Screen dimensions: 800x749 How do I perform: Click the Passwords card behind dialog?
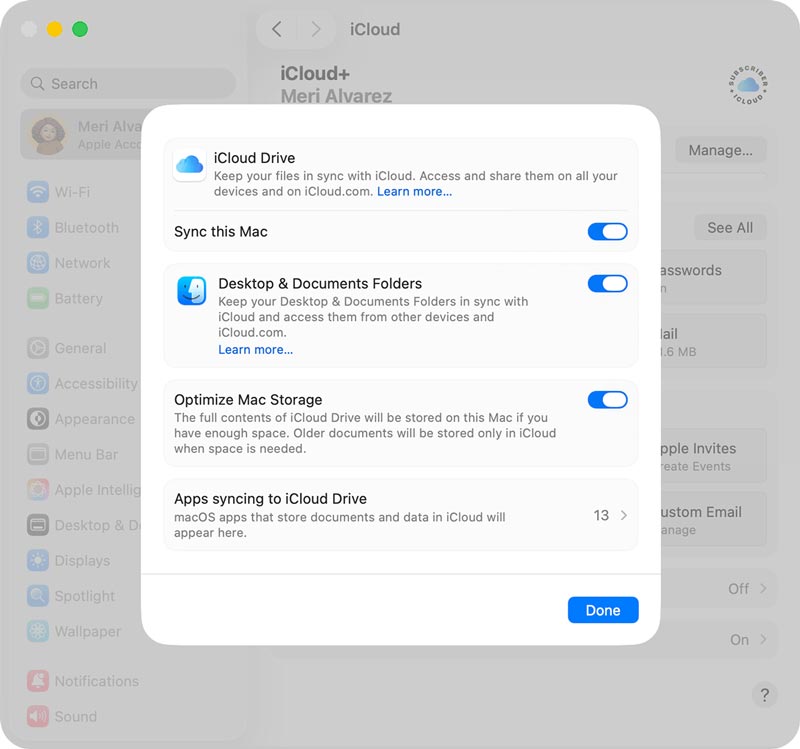(x=713, y=277)
